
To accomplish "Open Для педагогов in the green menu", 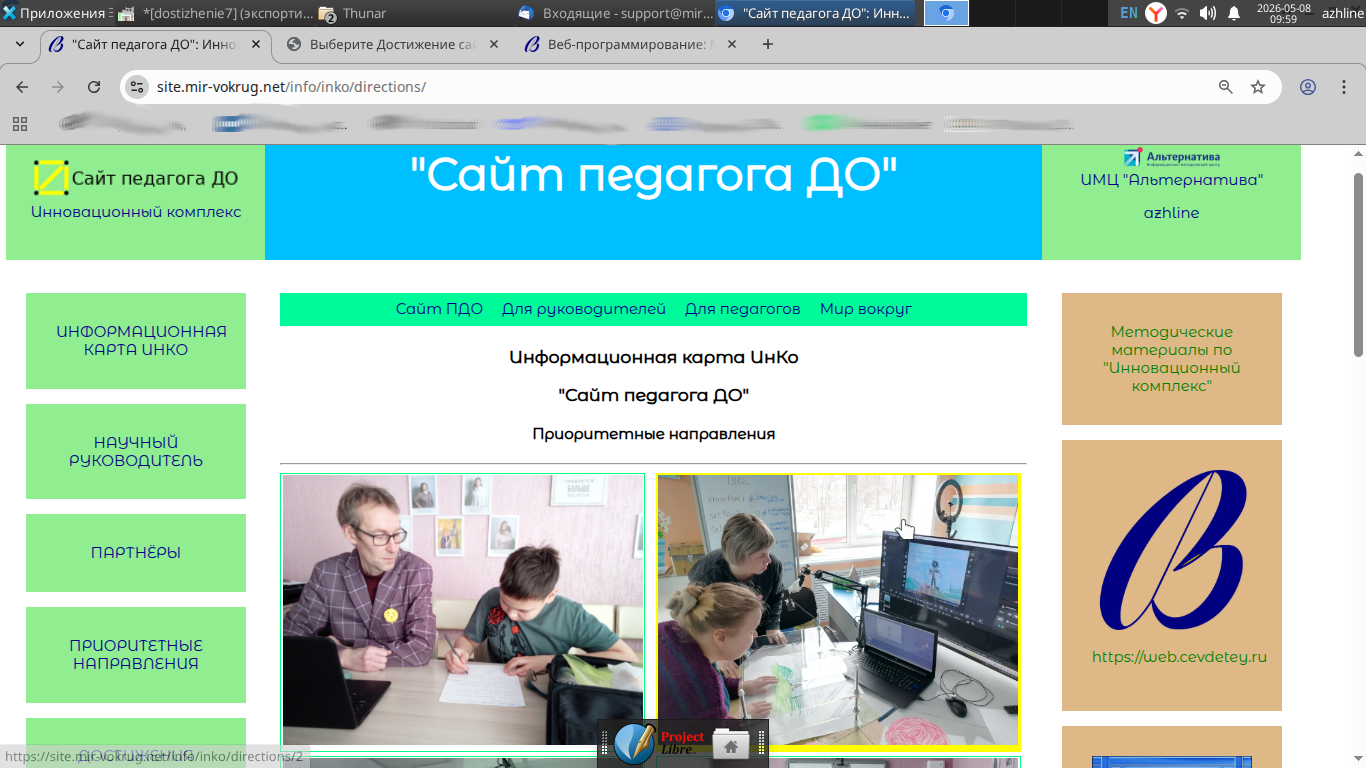I will 743,309.
